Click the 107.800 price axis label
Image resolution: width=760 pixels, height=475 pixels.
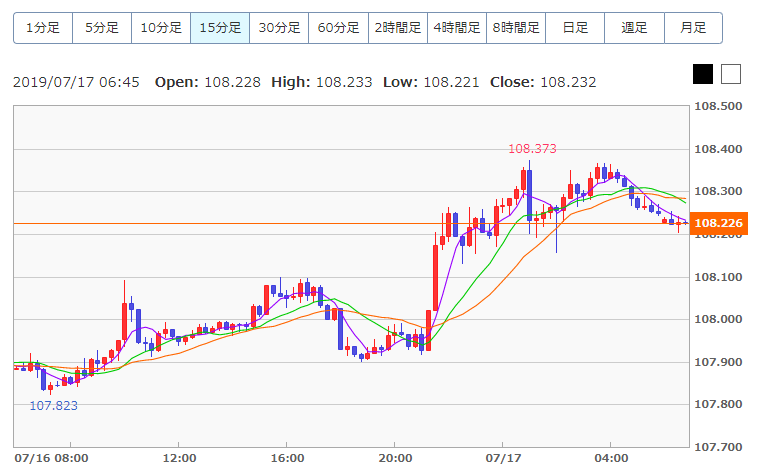718,404
